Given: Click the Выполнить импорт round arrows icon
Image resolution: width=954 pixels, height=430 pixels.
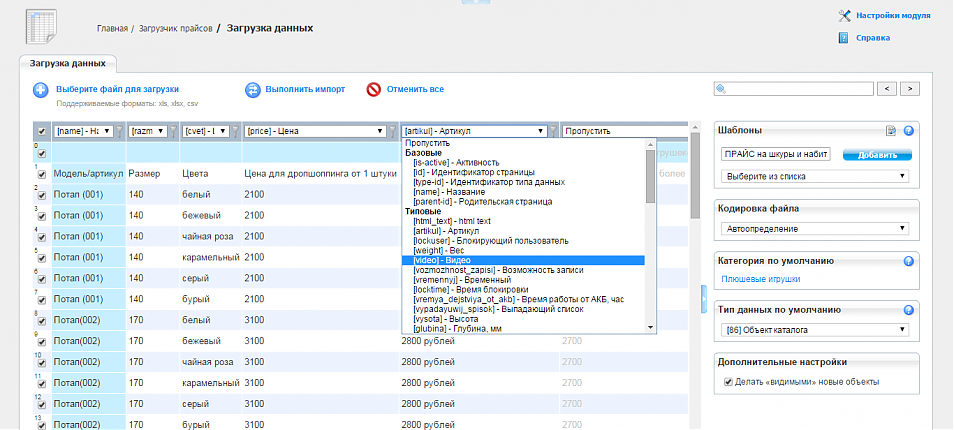Looking at the screenshot, I should click(x=253, y=90).
